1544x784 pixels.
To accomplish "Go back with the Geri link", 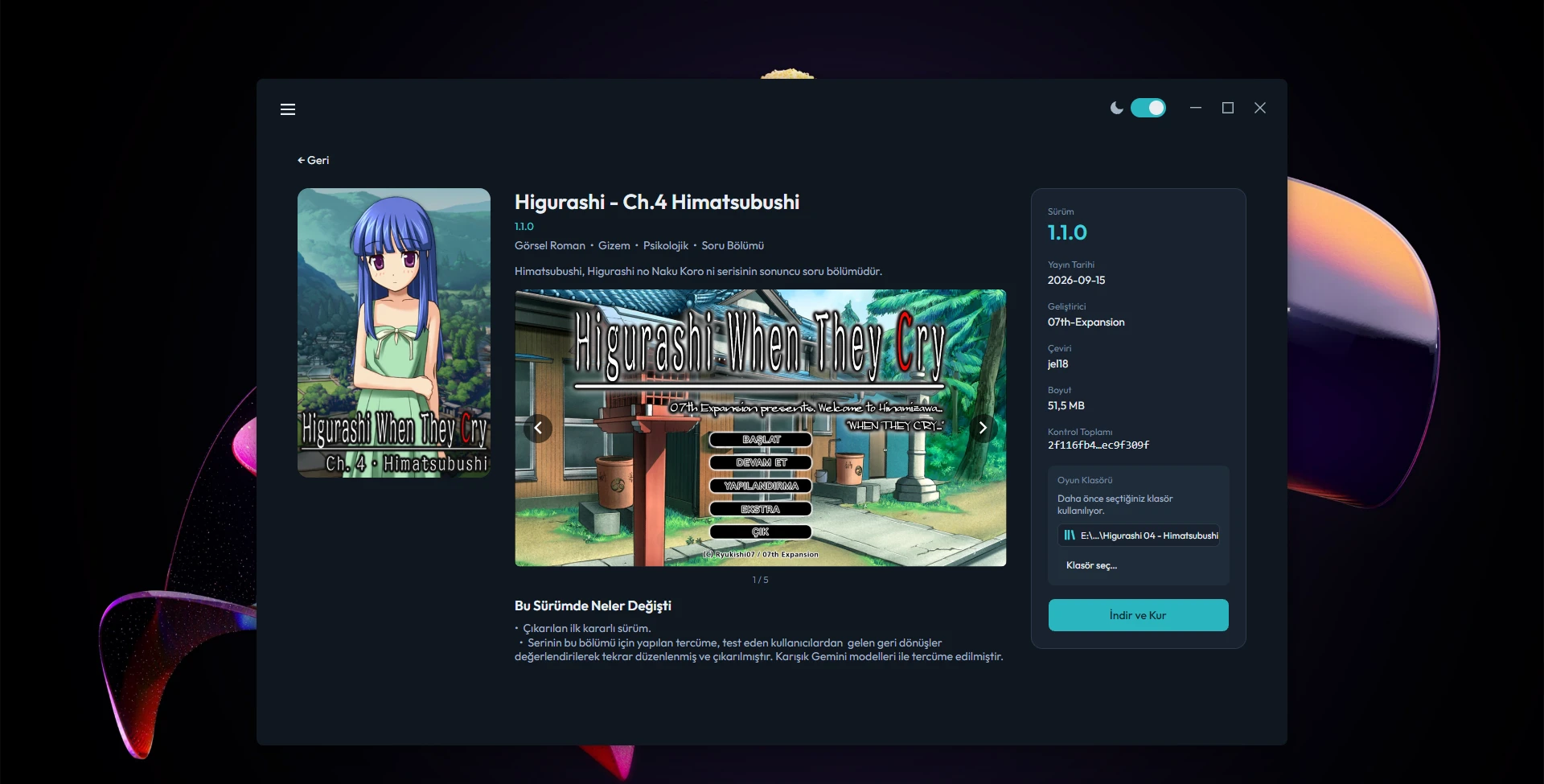I will 313,160.
